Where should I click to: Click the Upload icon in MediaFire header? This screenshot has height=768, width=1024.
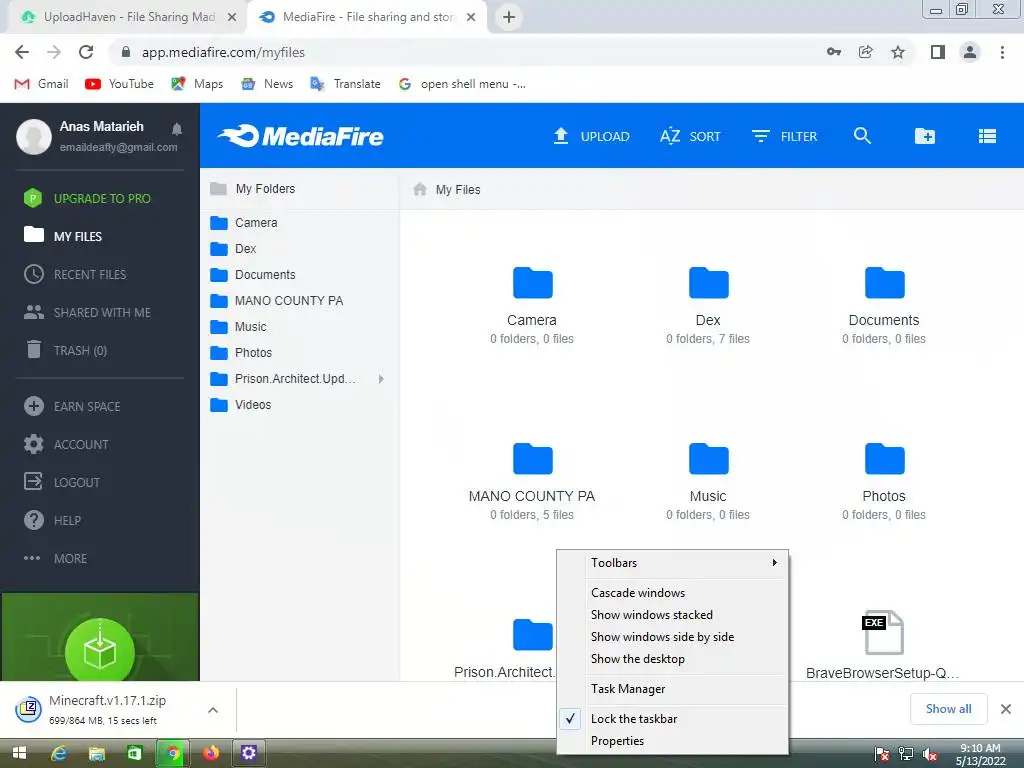[560, 136]
